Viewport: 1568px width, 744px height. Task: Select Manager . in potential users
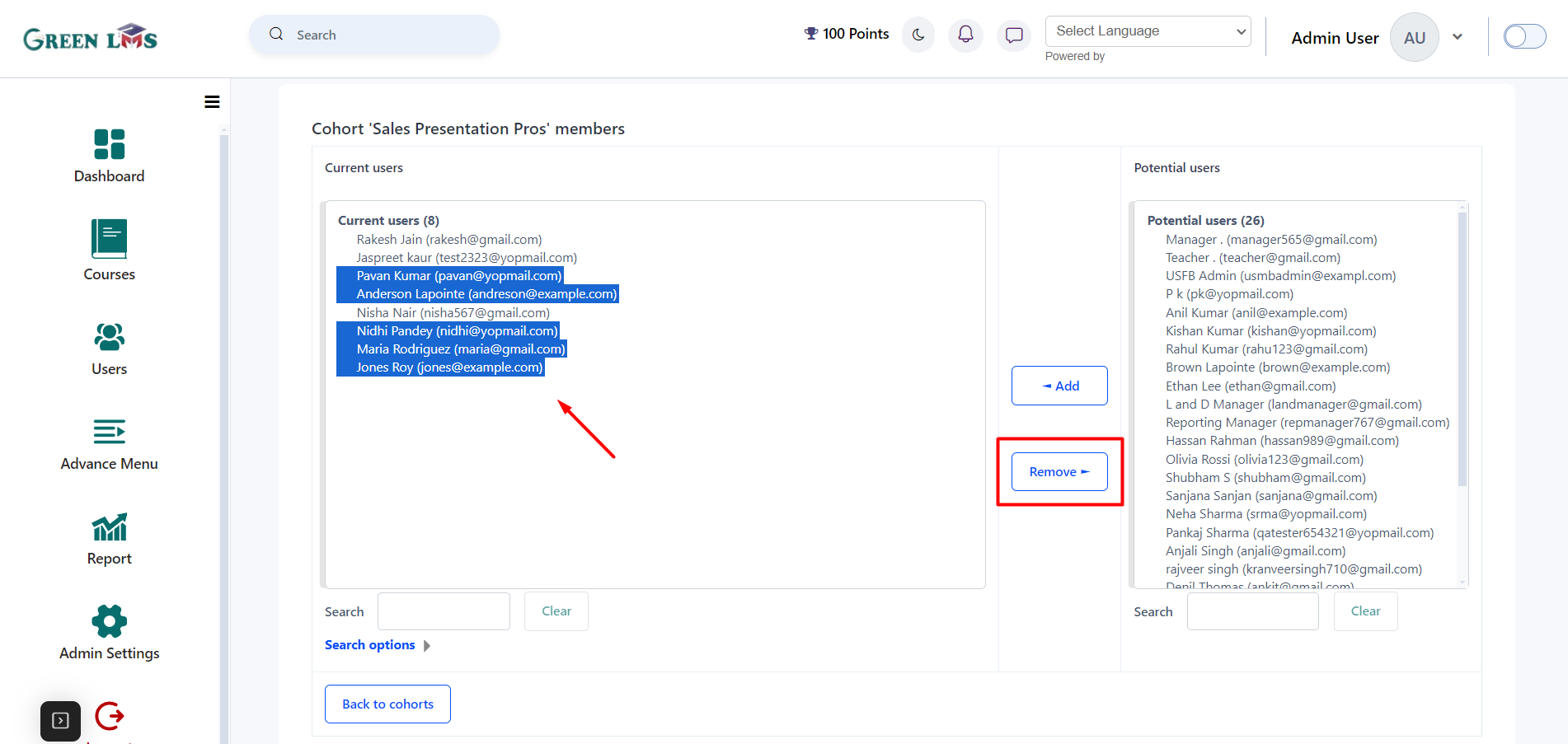[x=1271, y=240]
